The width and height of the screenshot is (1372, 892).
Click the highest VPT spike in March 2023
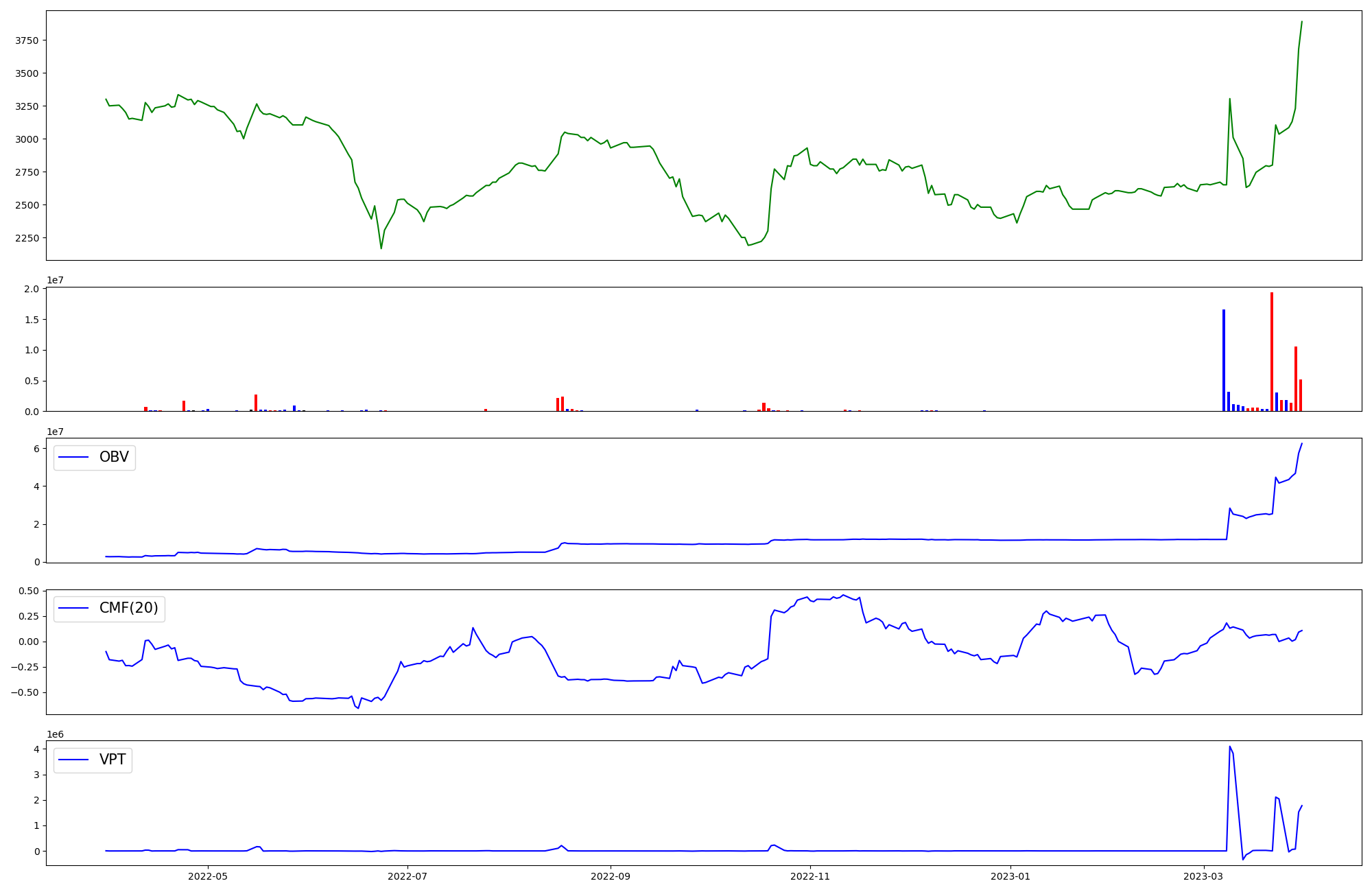coord(1229,747)
